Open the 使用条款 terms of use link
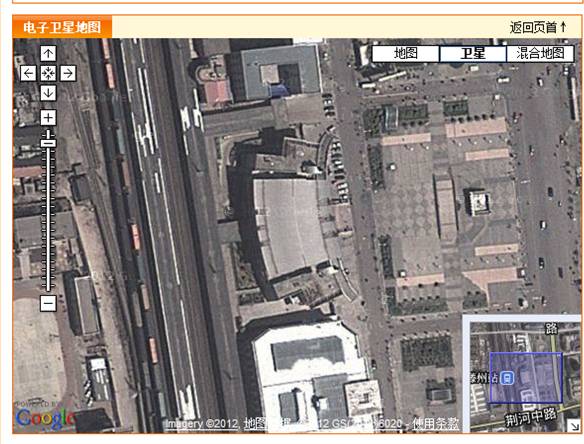 click(x=435, y=424)
